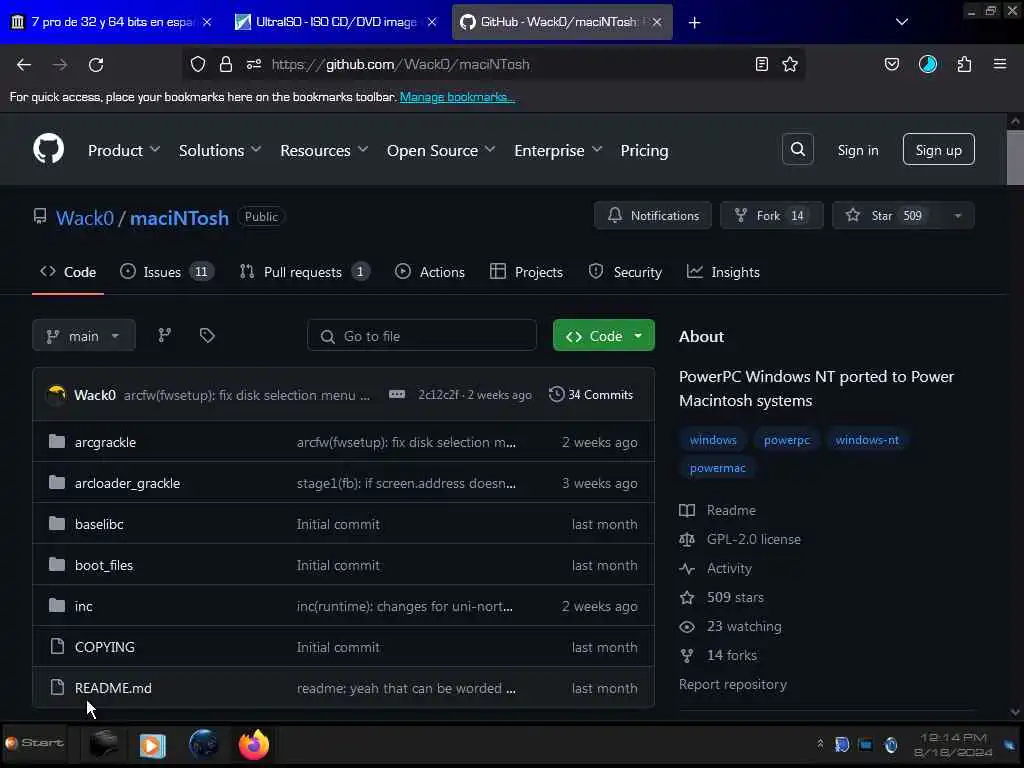Switch to the Issues tab
Image resolution: width=1024 pixels, height=768 pixels.
pos(167,272)
